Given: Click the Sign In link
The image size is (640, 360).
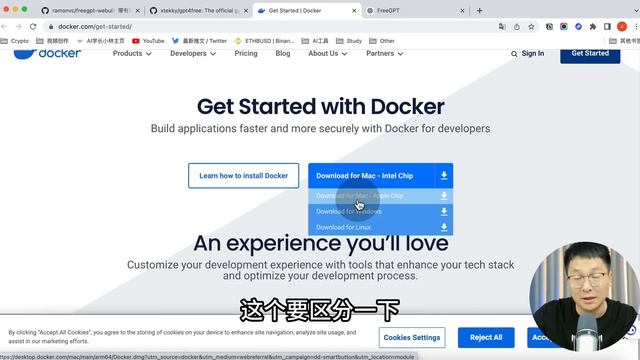Looking at the screenshot, I should [x=533, y=53].
